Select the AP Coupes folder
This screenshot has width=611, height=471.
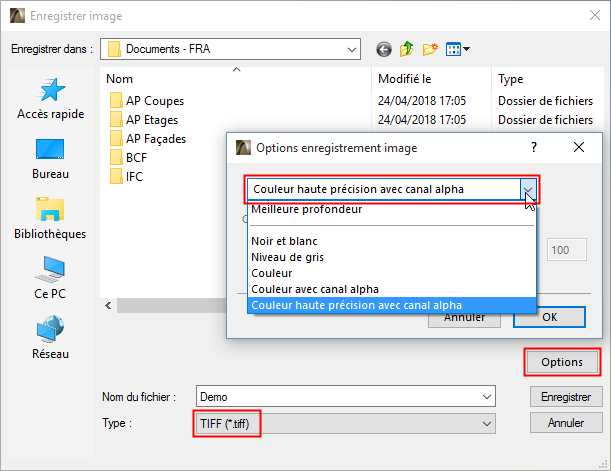[x=147, y=101]
